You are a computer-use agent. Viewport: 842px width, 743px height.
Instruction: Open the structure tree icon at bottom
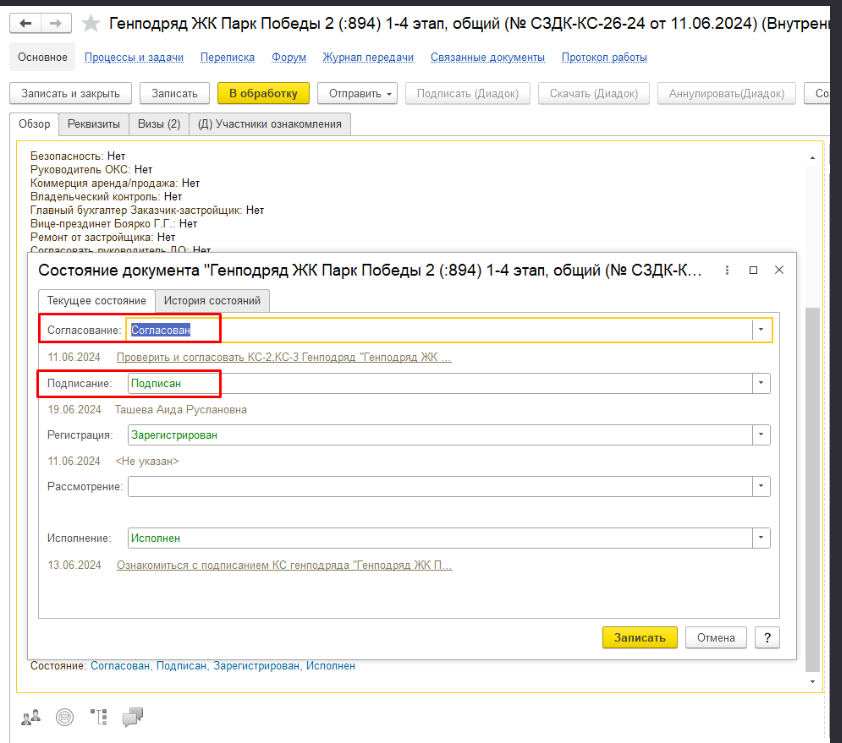pos(98,716)
